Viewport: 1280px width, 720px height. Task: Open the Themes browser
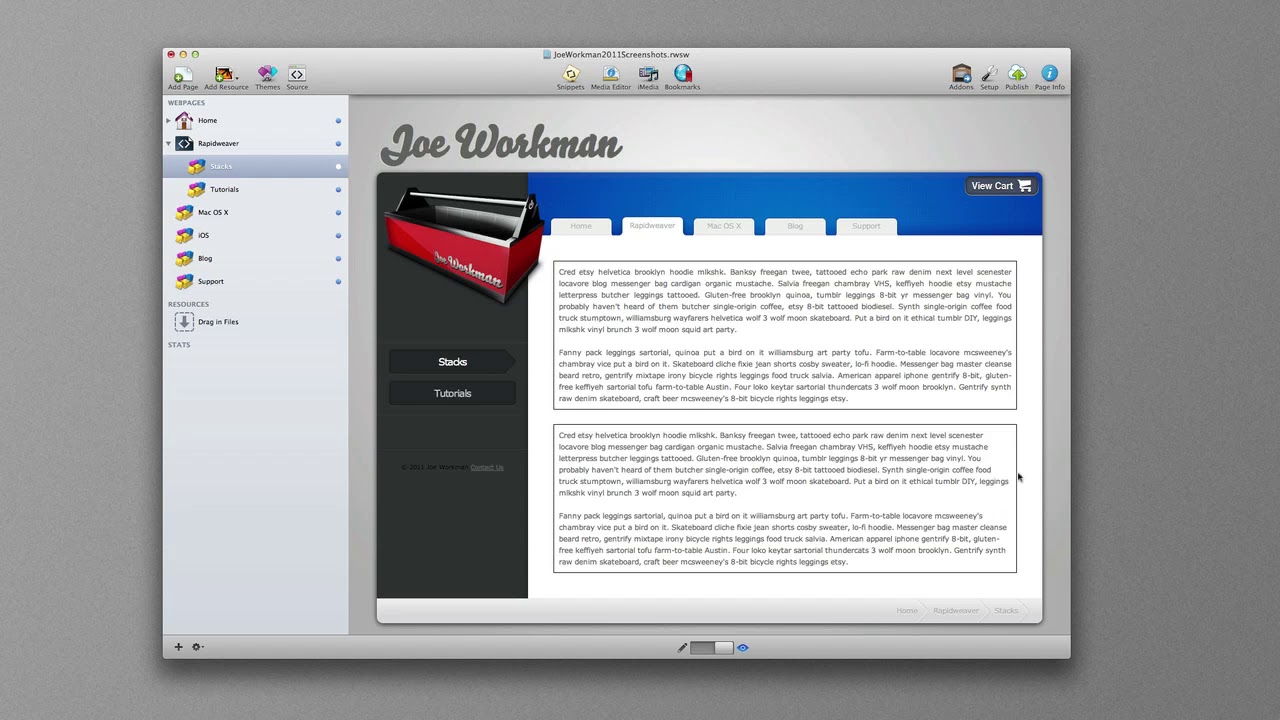tap(267, 78)
